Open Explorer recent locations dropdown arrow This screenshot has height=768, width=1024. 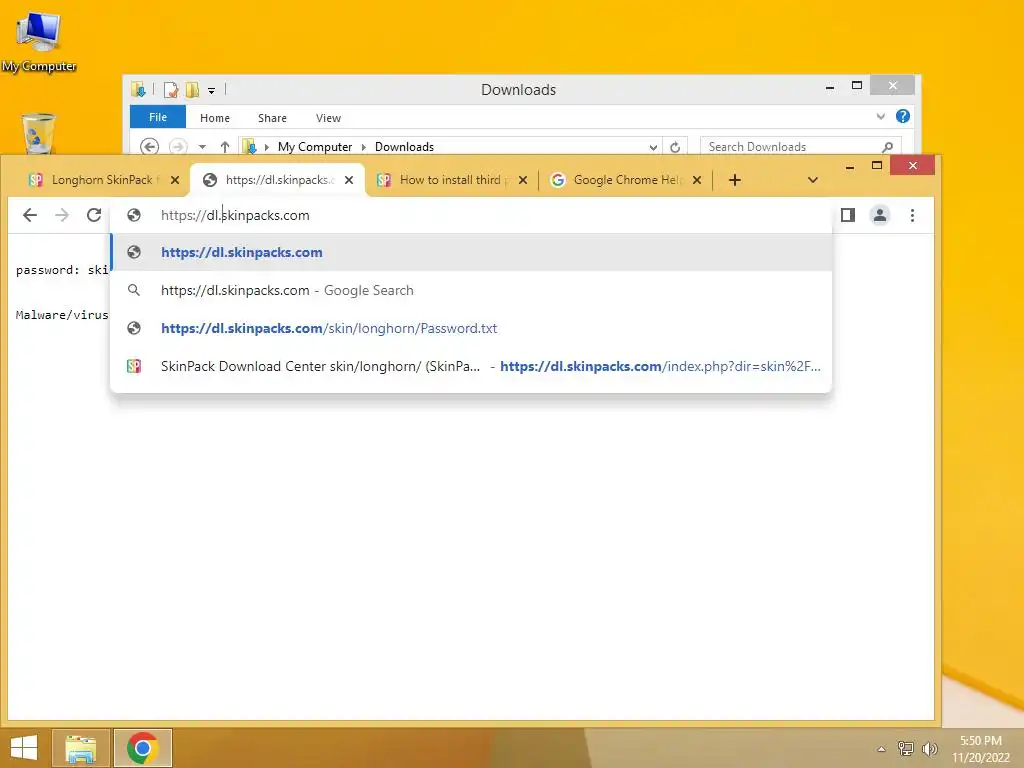point(202,147)
